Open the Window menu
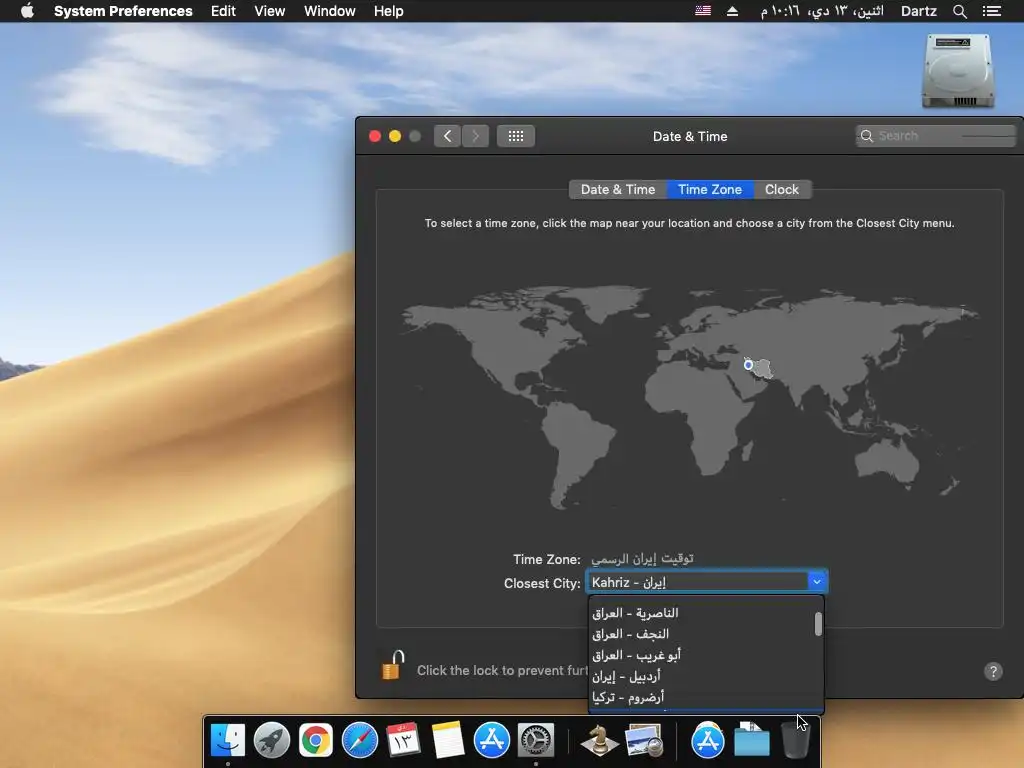Image resolution: width=1024 pixels, height=768 pixels. coord(329,11)
